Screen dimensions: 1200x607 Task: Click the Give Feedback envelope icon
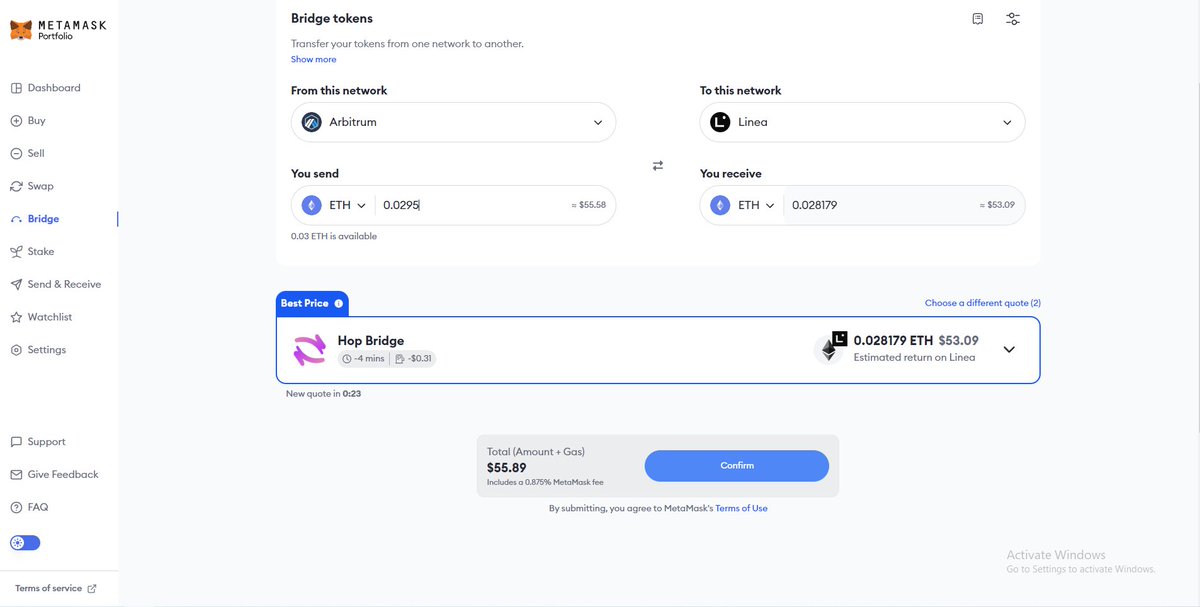(16, 475)
